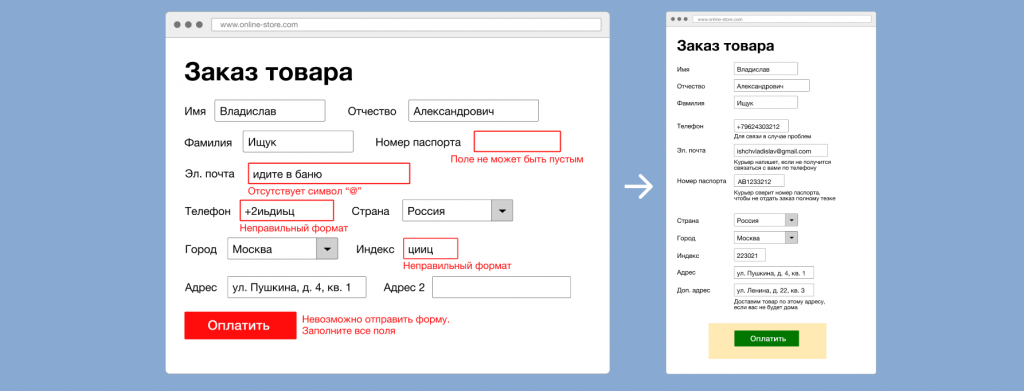Focus the empty Адрес 2 field
The height and width of the screenshot is (391, 1024).
pyautogui.click(x=502, y=287)
